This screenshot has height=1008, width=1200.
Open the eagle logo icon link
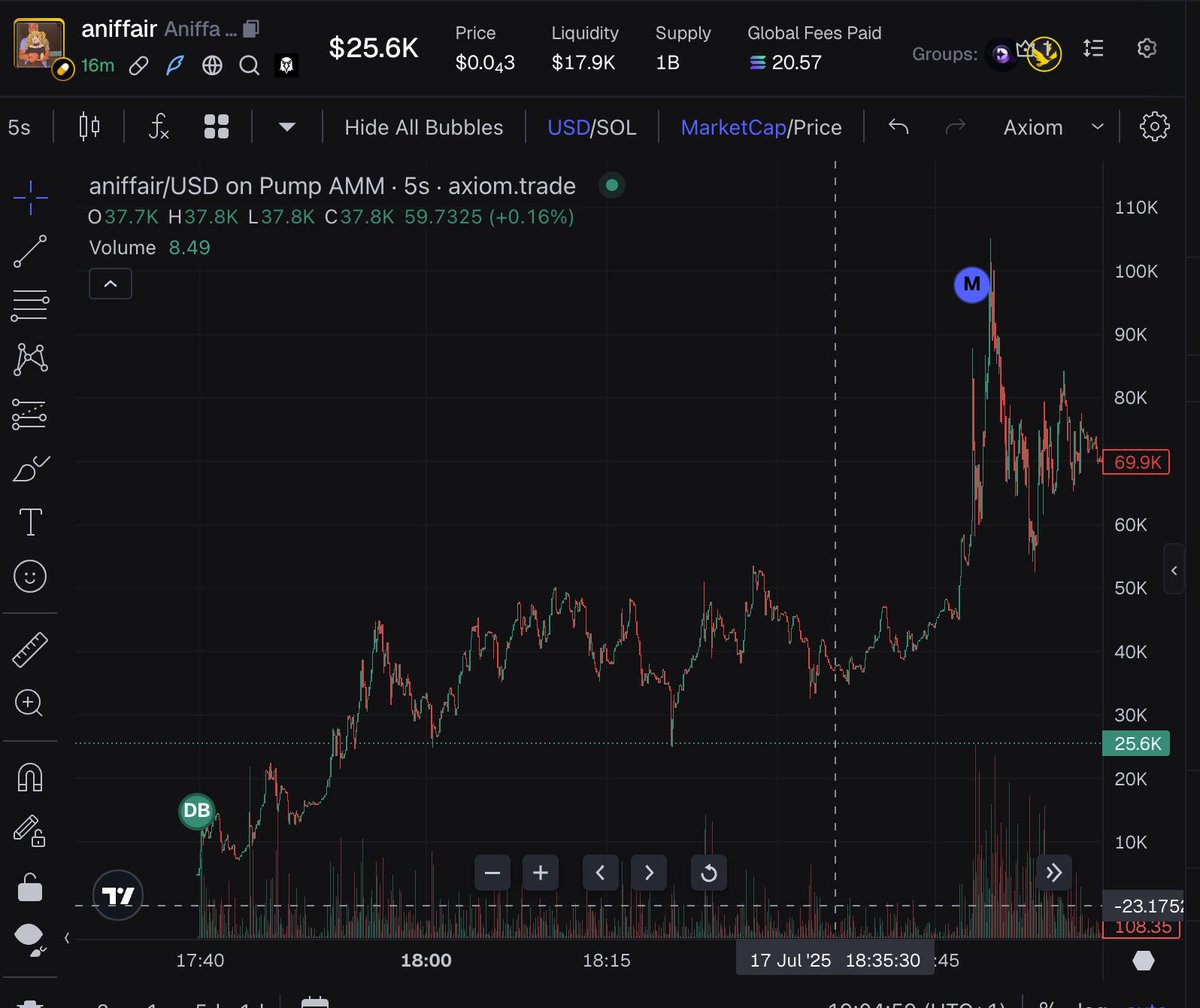coord(287,66)
